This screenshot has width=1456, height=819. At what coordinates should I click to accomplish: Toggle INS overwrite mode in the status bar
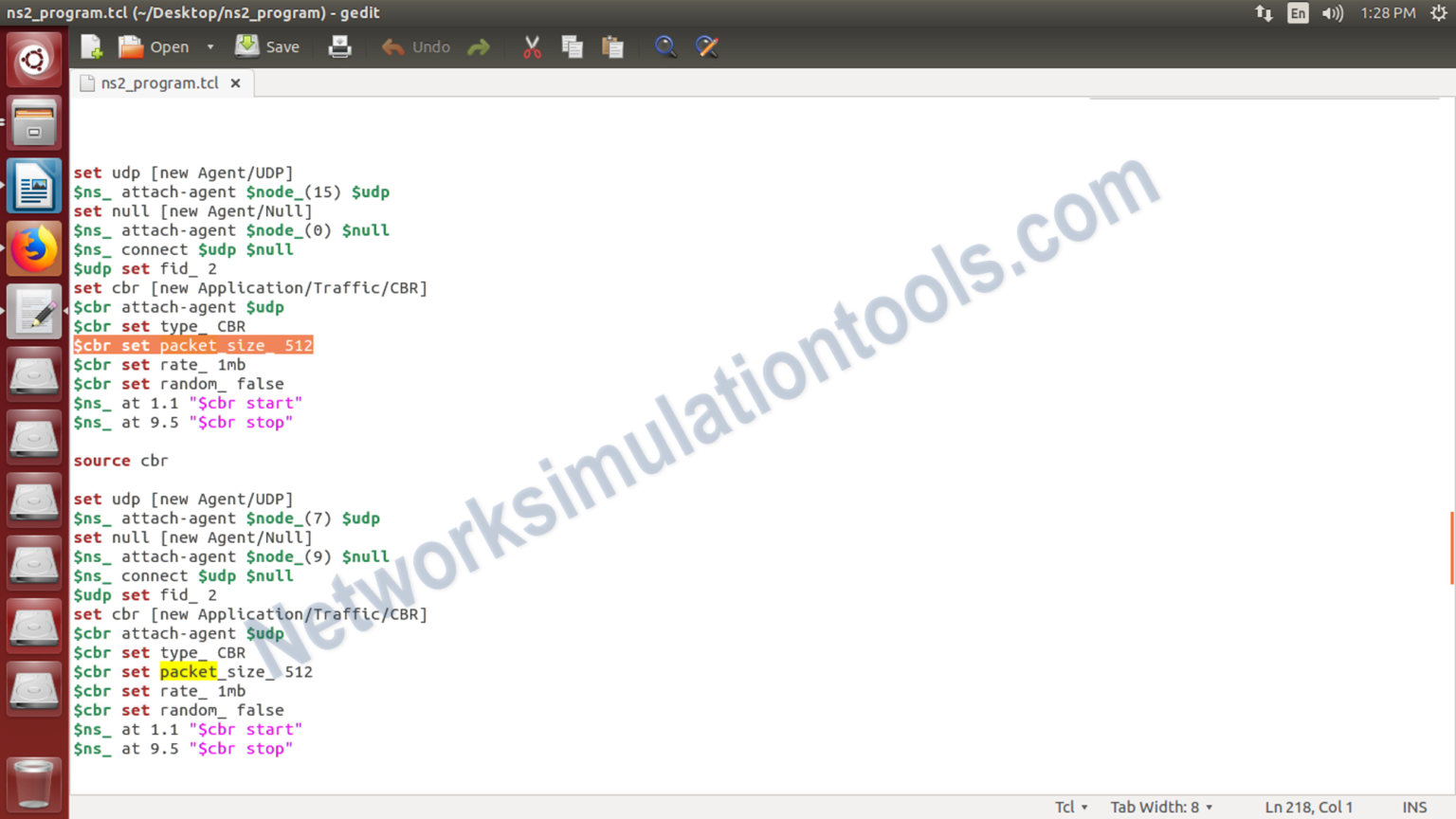[1414, 807]
